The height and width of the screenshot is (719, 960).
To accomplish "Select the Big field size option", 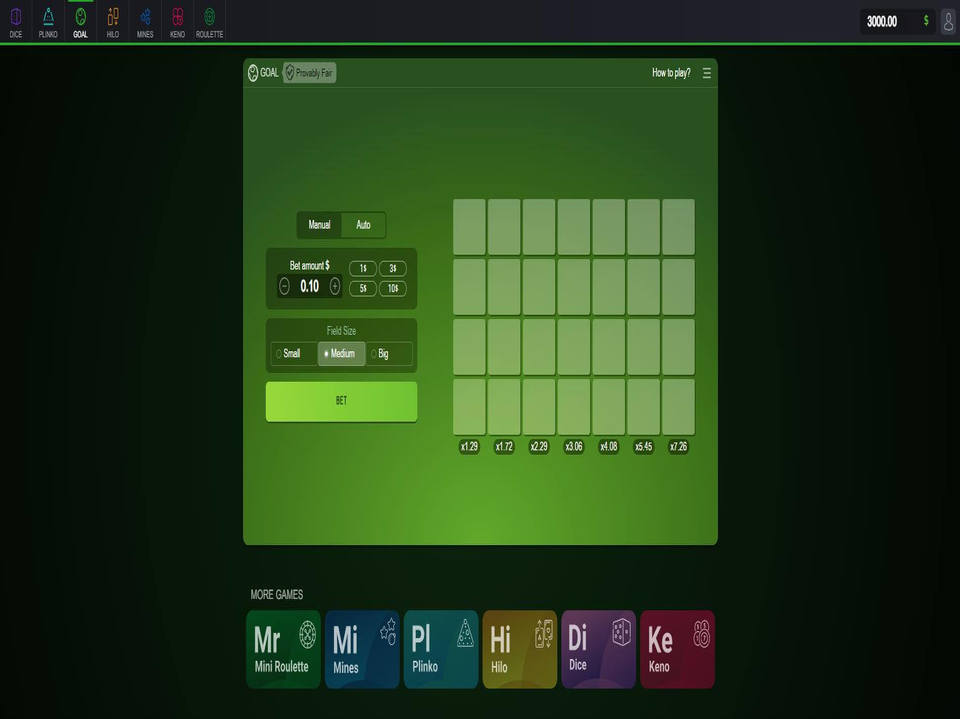I will tap(388, 354).
